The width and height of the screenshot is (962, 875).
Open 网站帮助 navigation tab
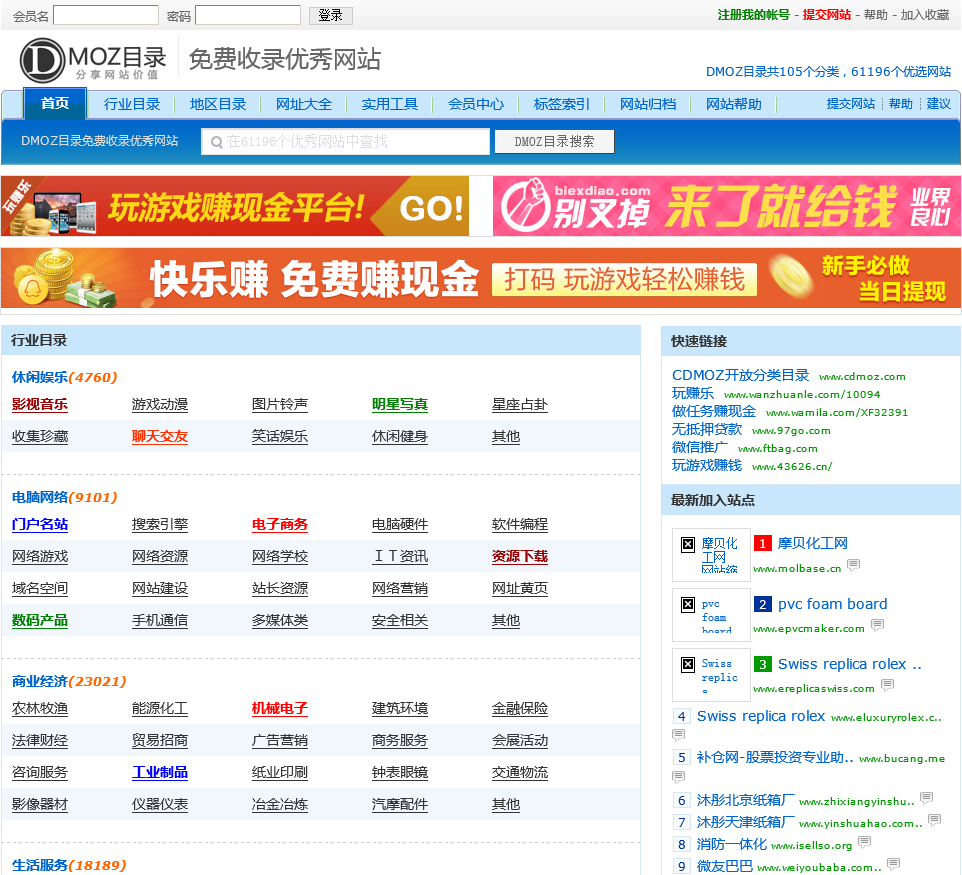(x=734, y=104)
